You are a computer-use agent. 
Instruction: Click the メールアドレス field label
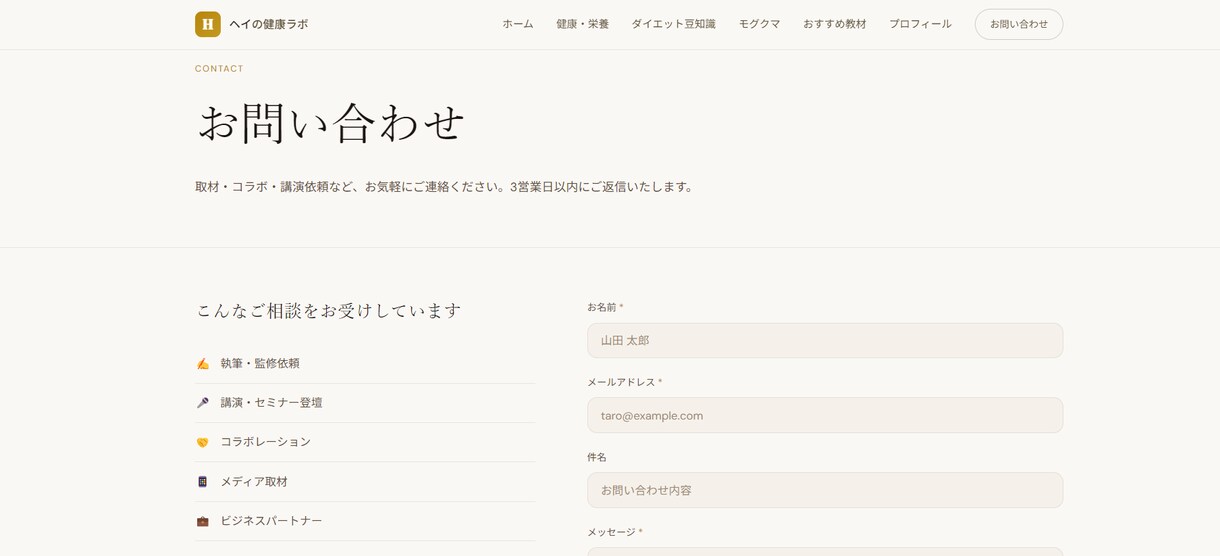click(624, 382)
